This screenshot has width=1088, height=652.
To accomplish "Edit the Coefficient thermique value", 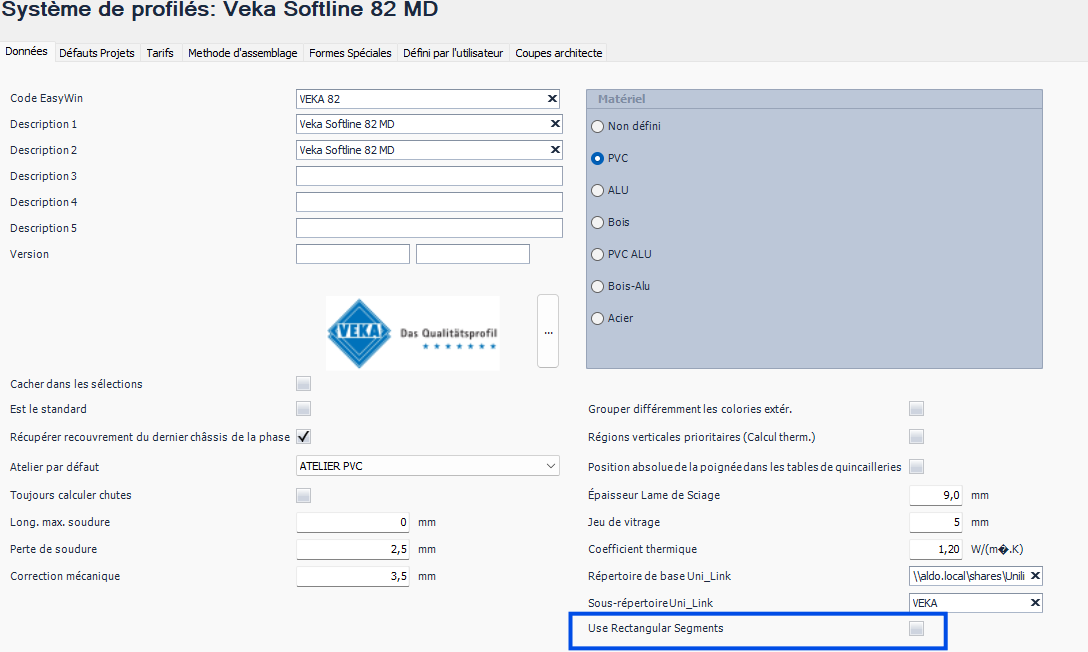I will tap(935, 549).
